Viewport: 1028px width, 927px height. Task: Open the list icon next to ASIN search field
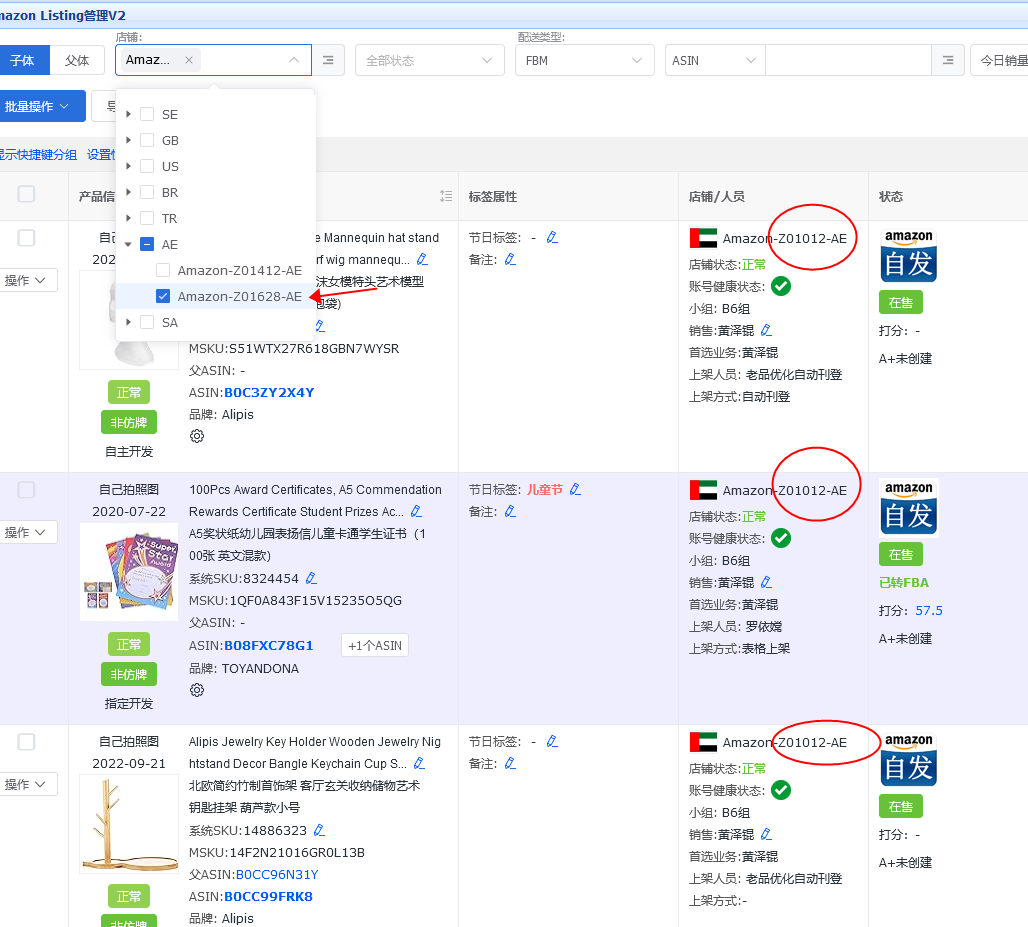[x=947, y=60]
